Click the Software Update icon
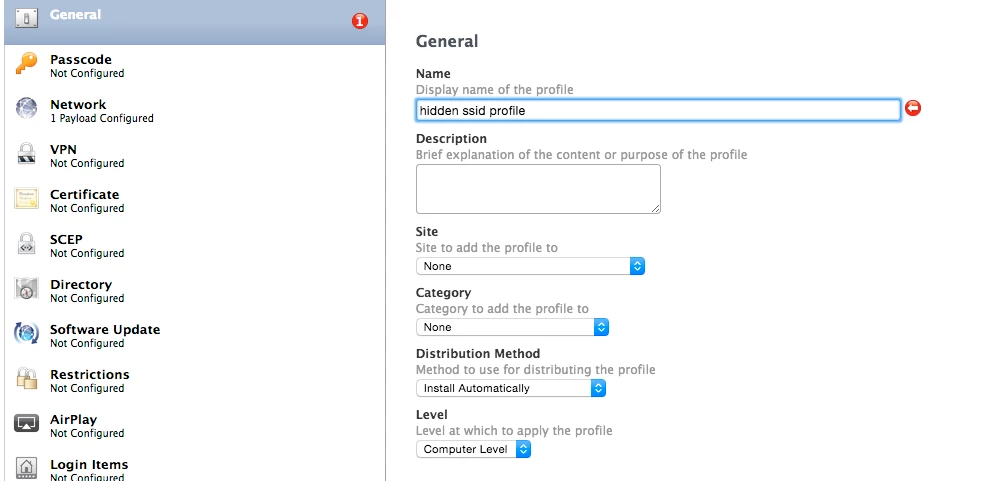Screen dimensions: 1005x481 click(x=27, y=334)
